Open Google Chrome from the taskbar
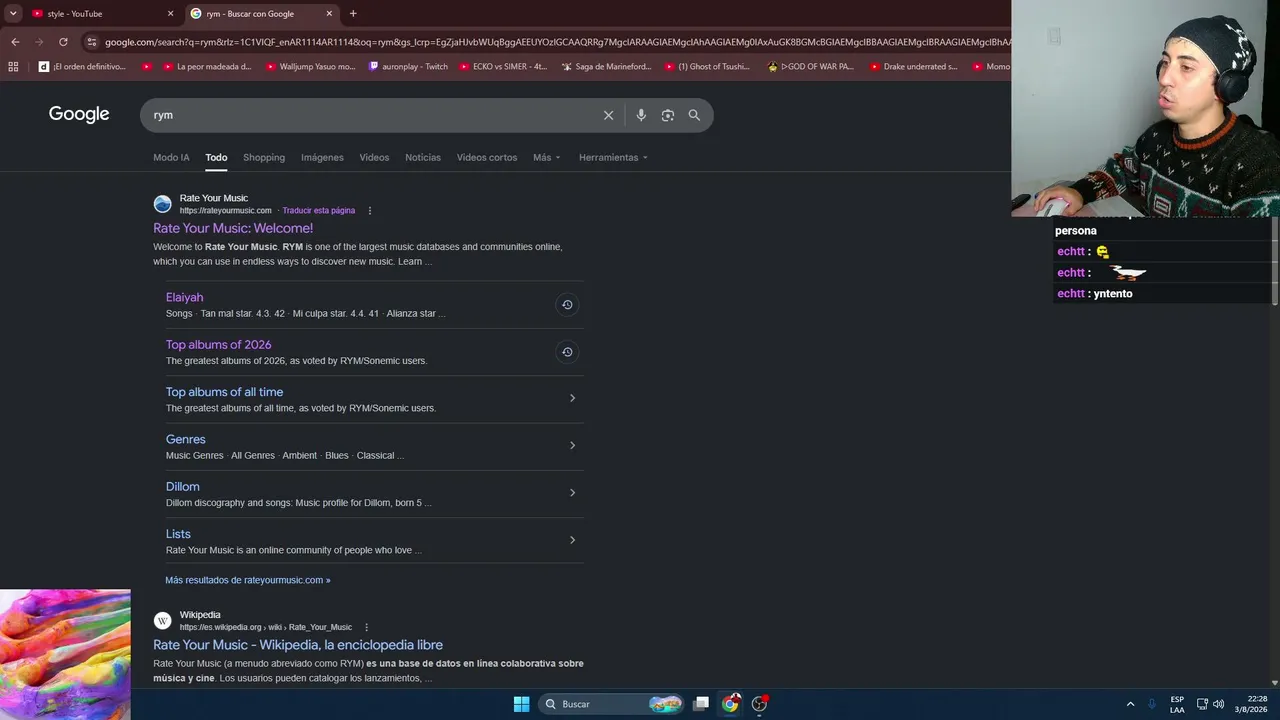This screenshot has height=720, width=1280. [x=731, y=704]
